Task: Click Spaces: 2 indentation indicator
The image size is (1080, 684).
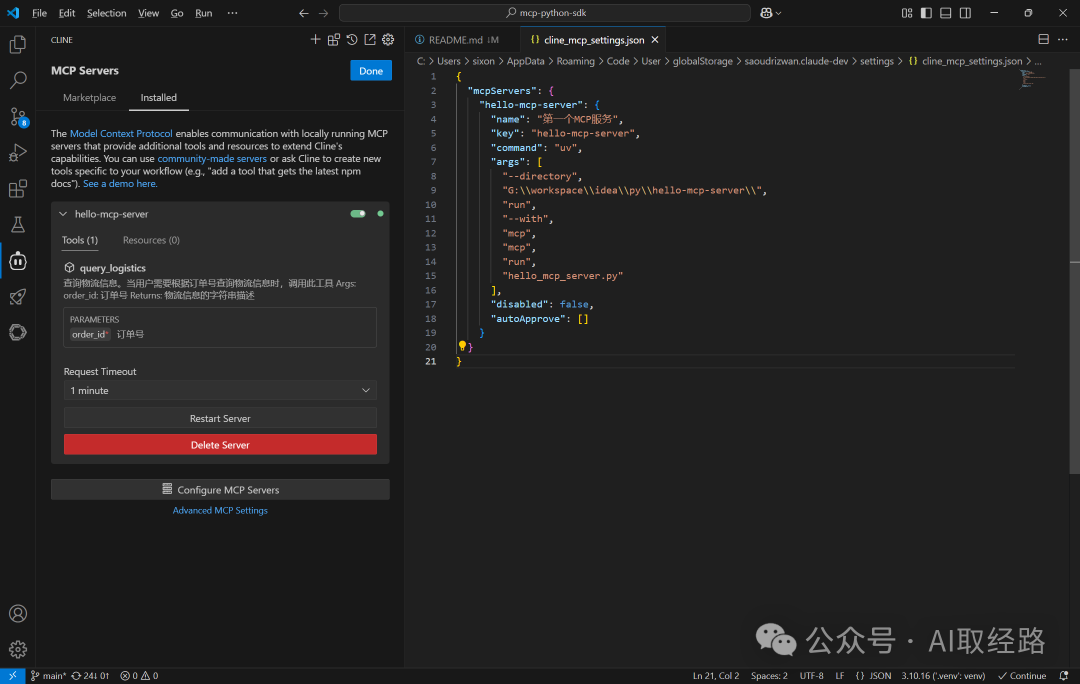Action: tap(769, 676)
